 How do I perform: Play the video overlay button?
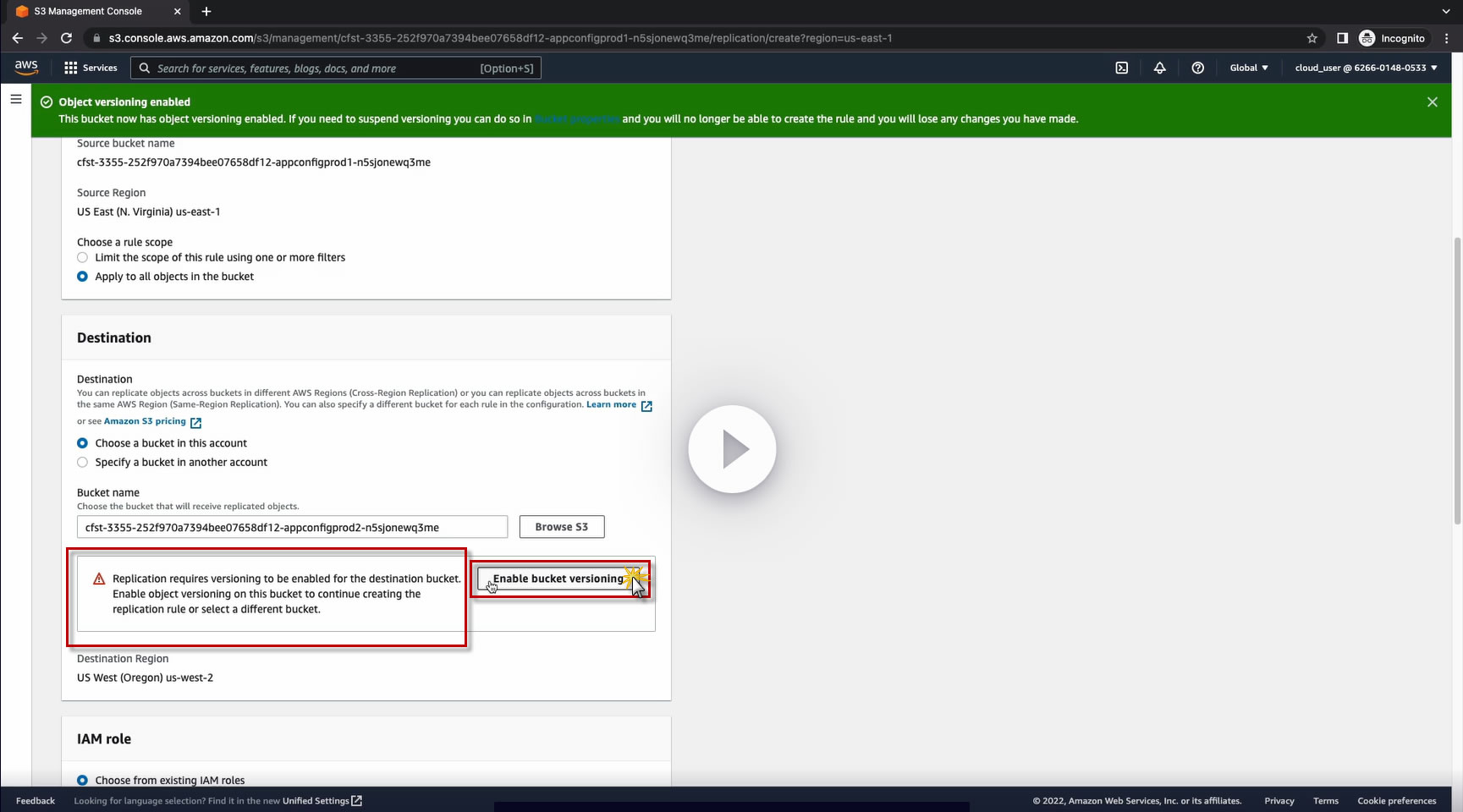[732, 449]
